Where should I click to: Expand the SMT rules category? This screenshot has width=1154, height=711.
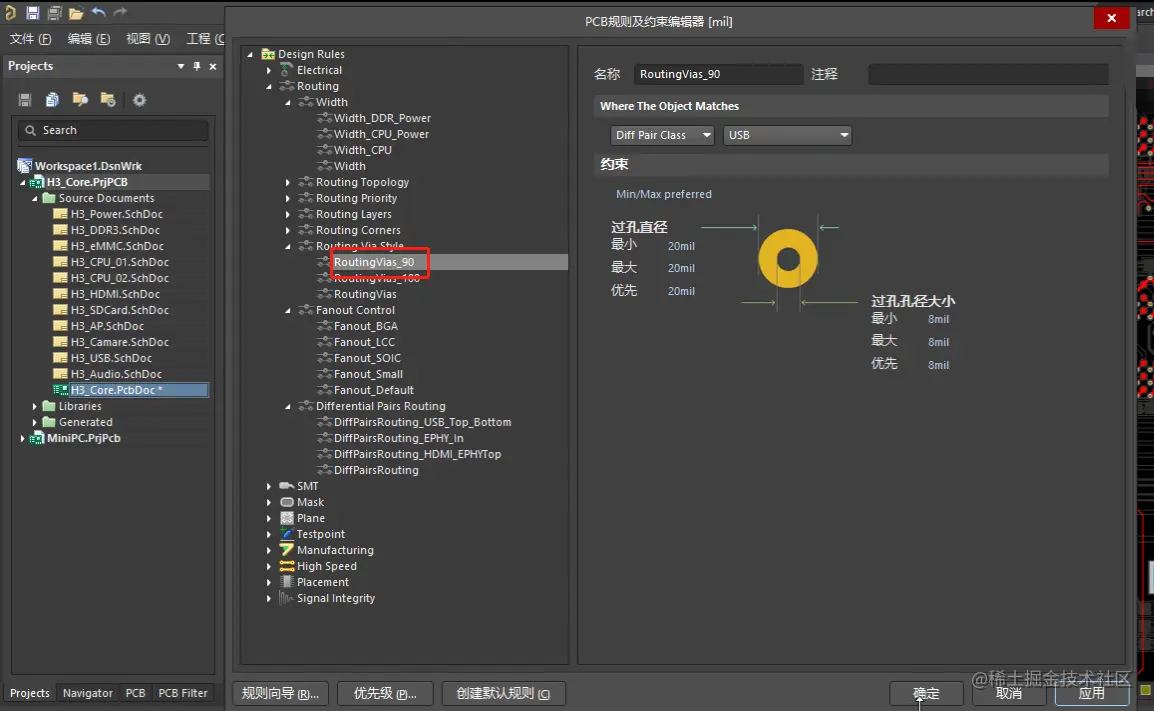click(269, 487)
